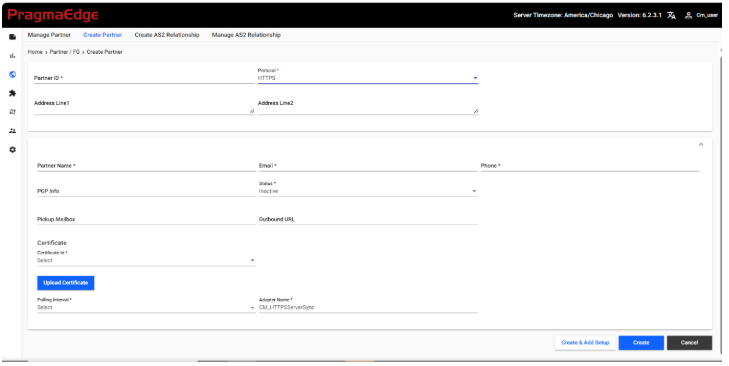
Task: Open the sidebar icon below the puzzle piece
Action: coord(13,112)
